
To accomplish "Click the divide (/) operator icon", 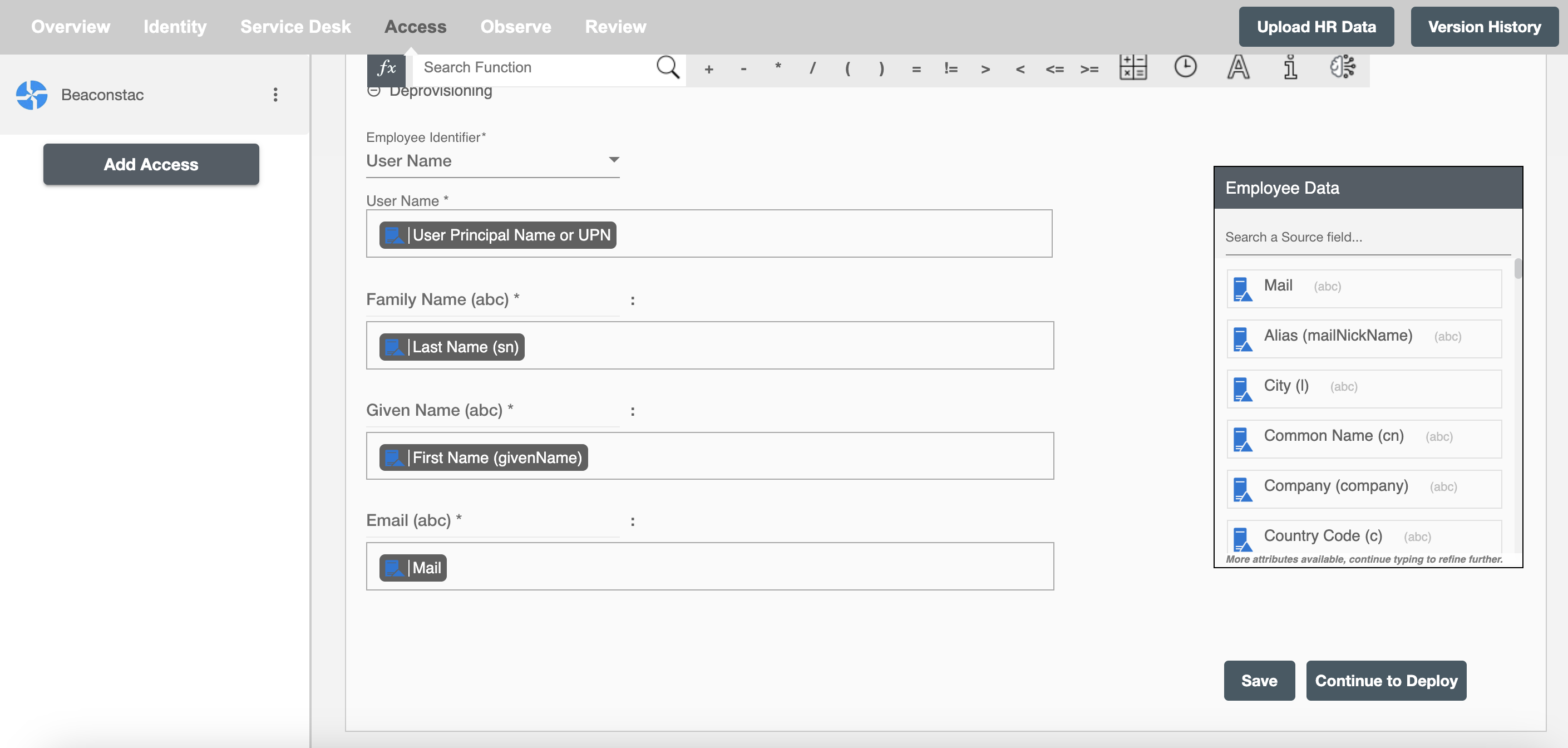I will pos(813,67).
